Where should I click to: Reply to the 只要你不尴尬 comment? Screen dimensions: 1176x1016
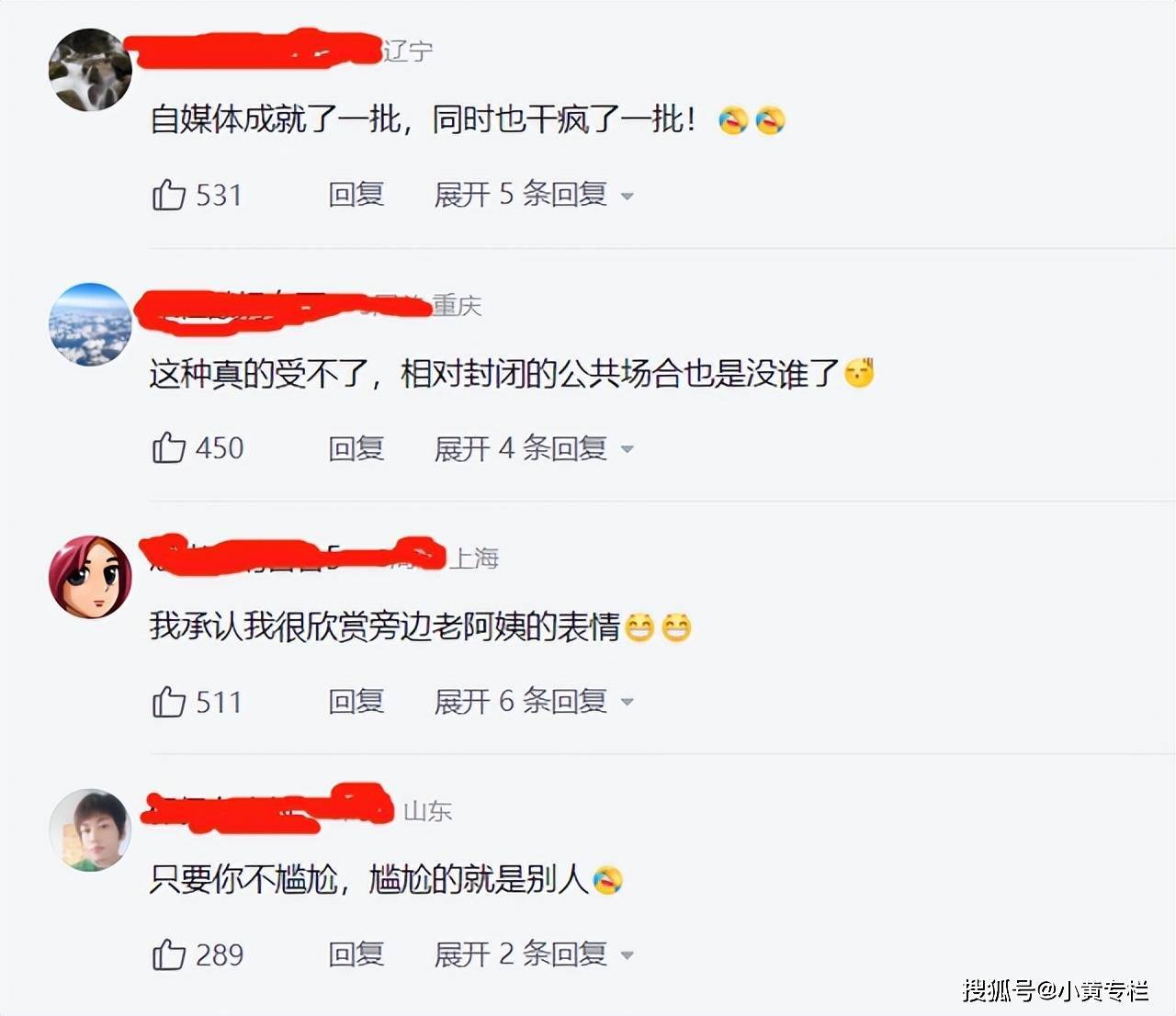click(356, 954)
